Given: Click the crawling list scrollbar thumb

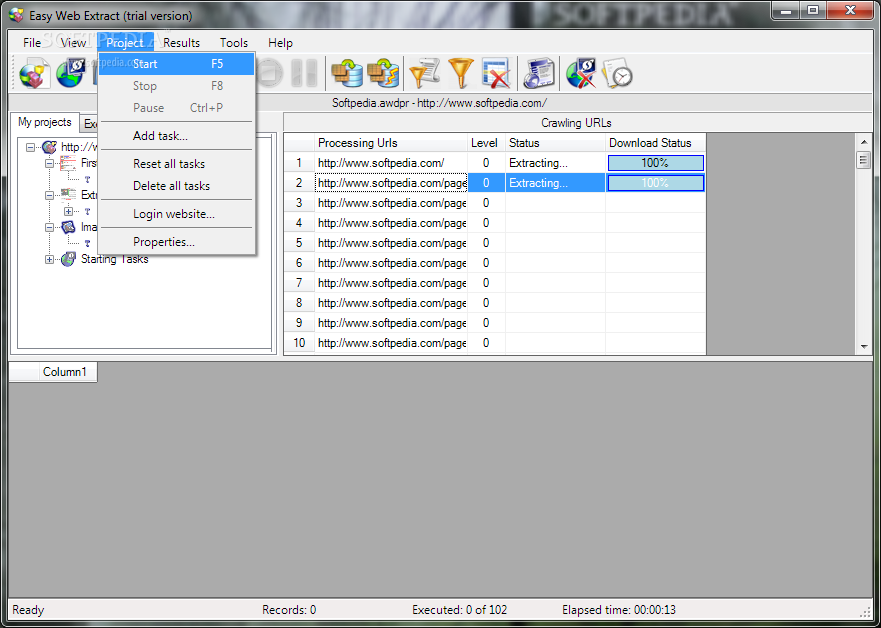Looking at the screenshot, I should tap(864, 160).
